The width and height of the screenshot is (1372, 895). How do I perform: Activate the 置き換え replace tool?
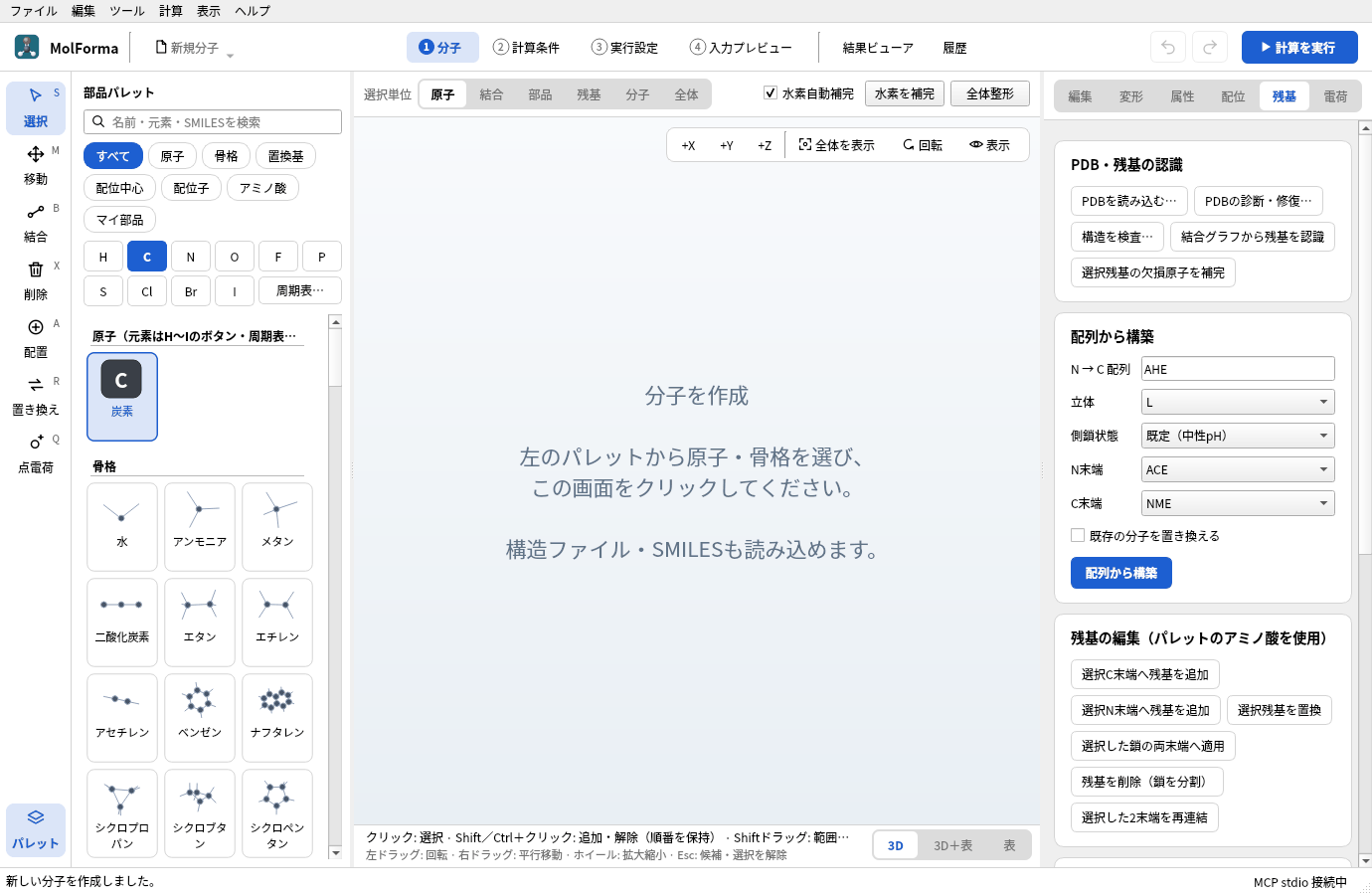pos(36,396)
